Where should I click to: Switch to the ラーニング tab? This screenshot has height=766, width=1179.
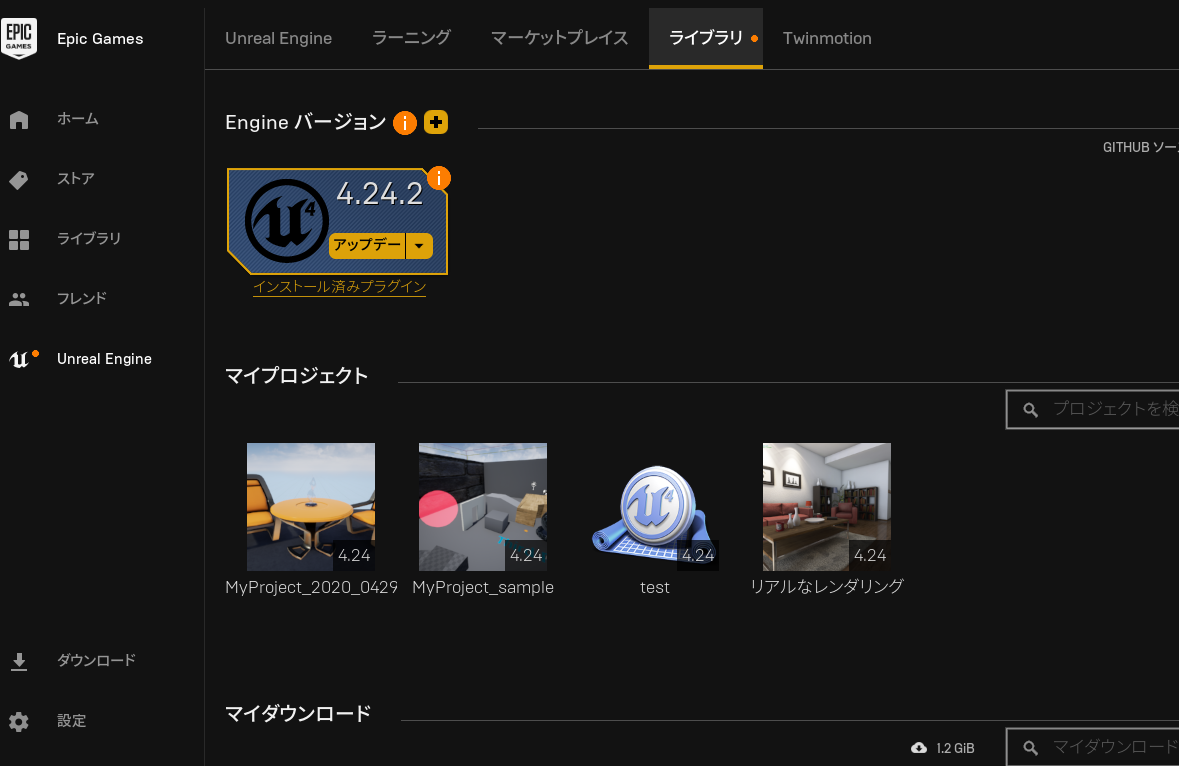[411, 38]
